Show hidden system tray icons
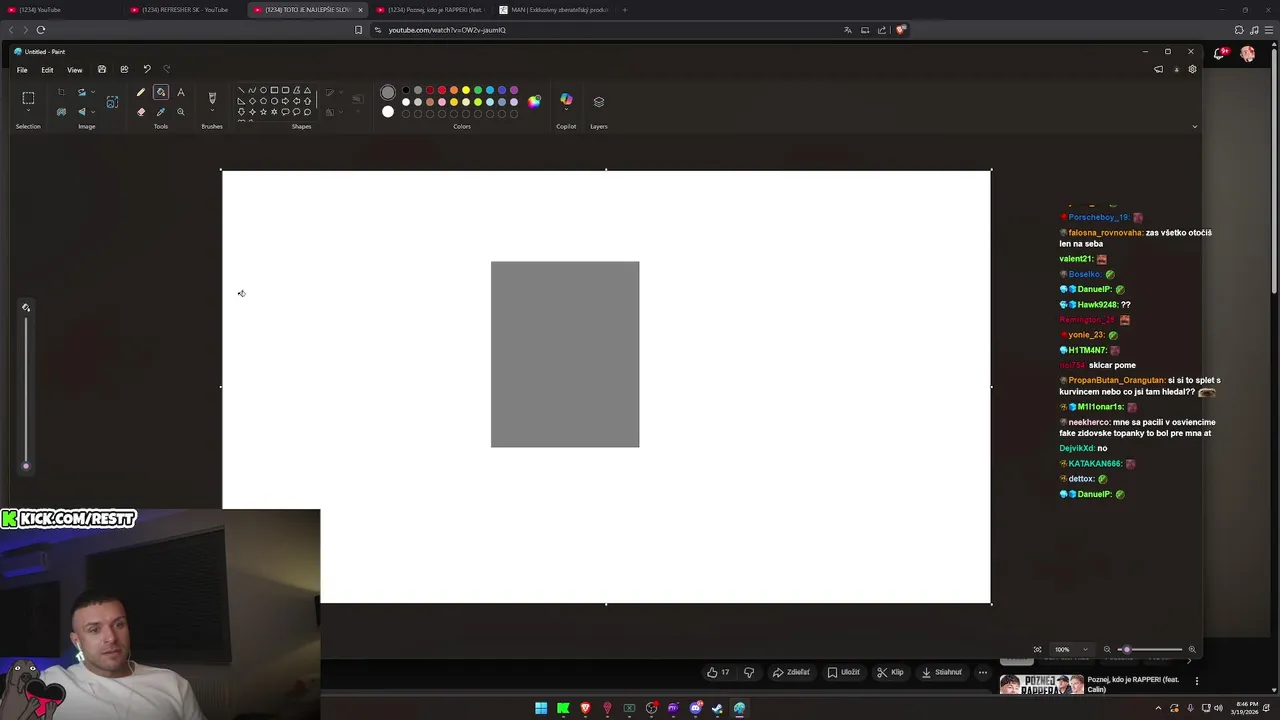 click(1158, 708)
